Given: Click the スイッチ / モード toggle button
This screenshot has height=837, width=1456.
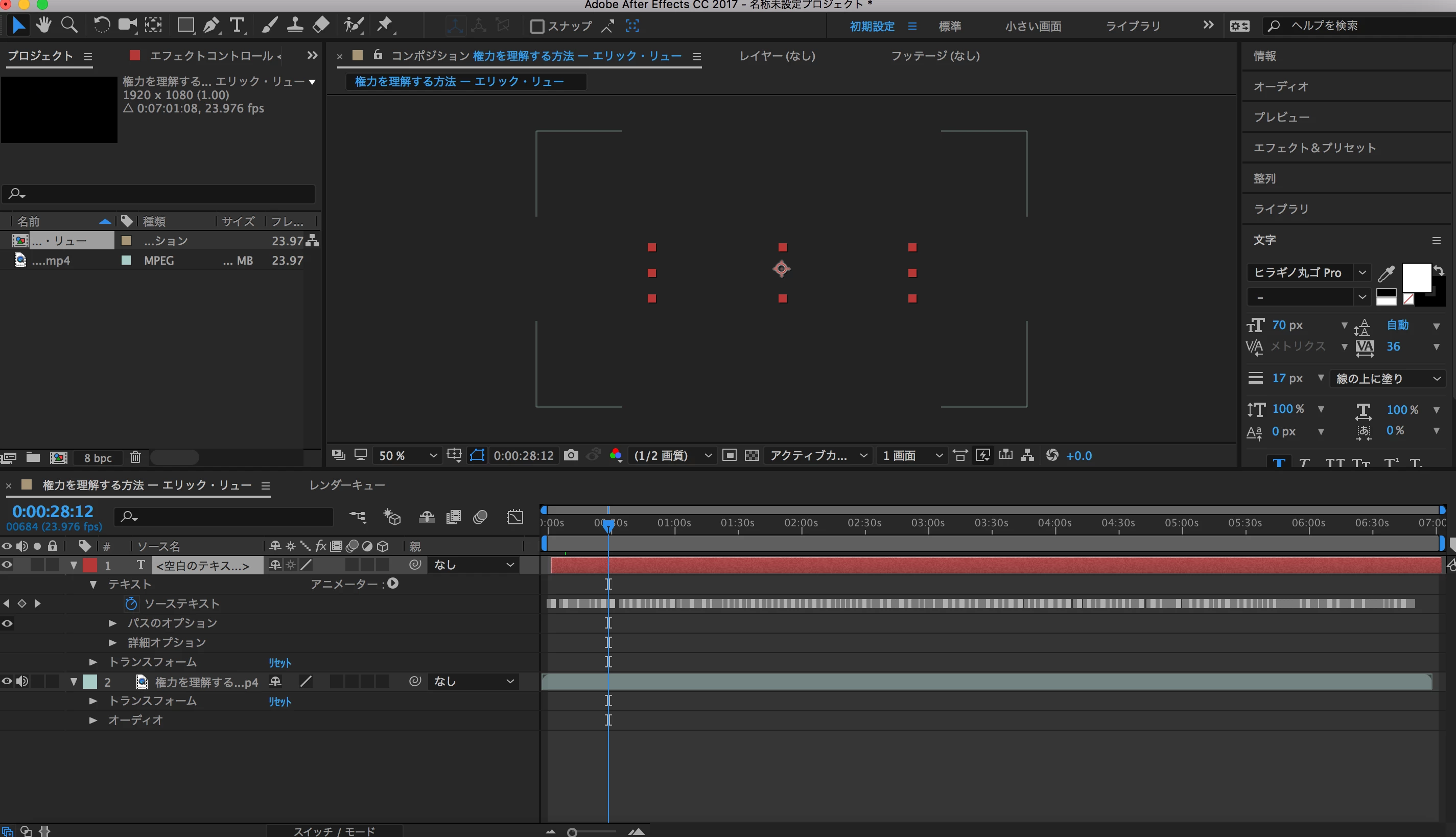Looking at the screenshot, I should click(x=334, y=831).
